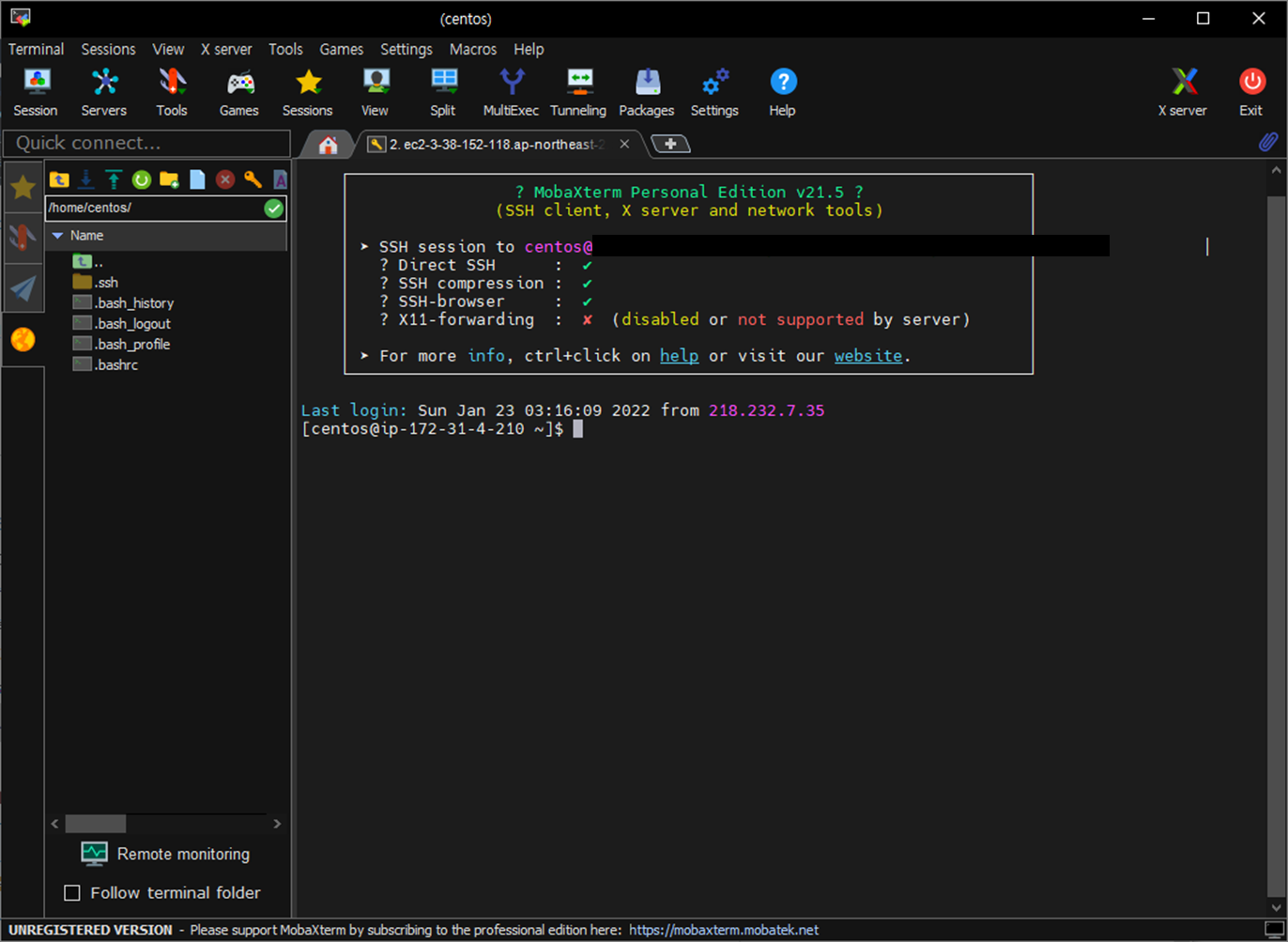Toggle Name column sort arrow
The height and width of the screenshot is (942, 1288).
point(57,236)
